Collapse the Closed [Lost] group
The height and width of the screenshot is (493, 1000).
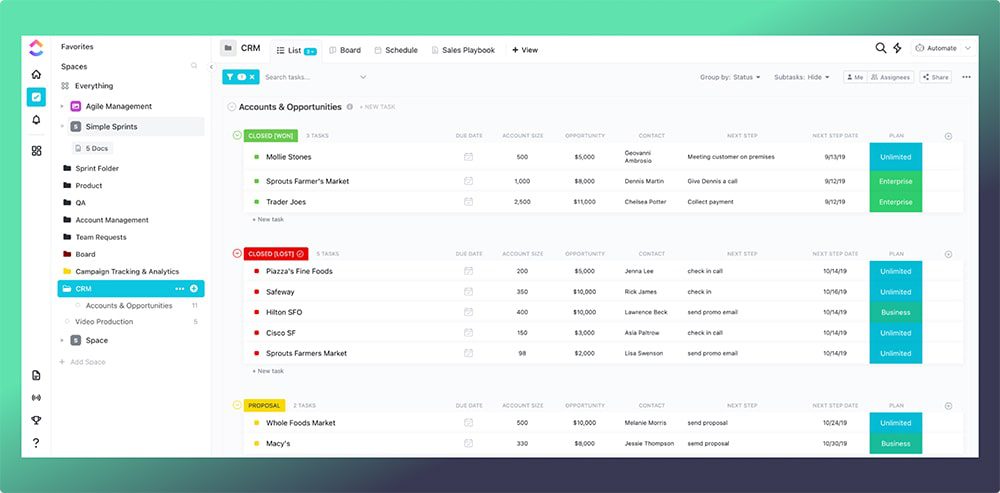pyautogui.click(x=237, y=253)
